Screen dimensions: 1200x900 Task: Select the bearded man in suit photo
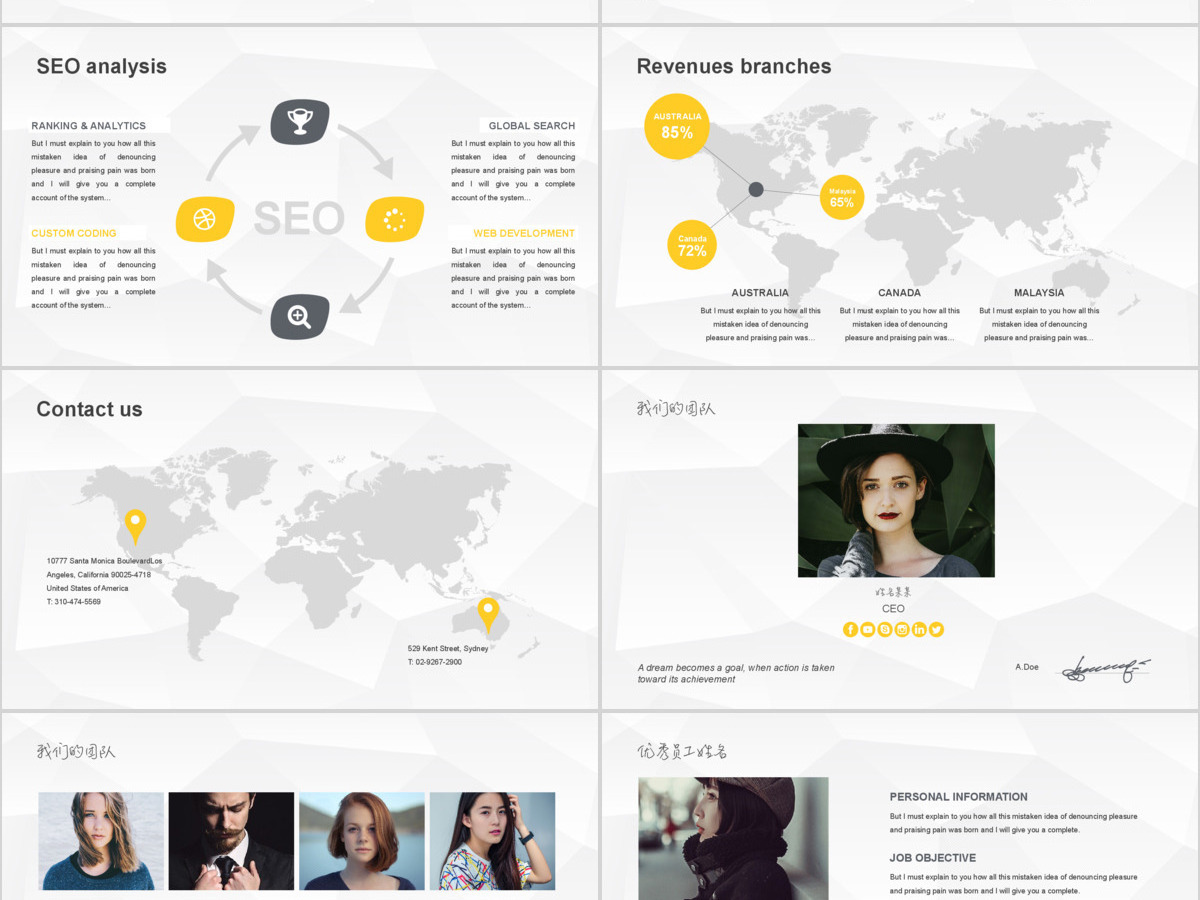click(x=231, y=841)
